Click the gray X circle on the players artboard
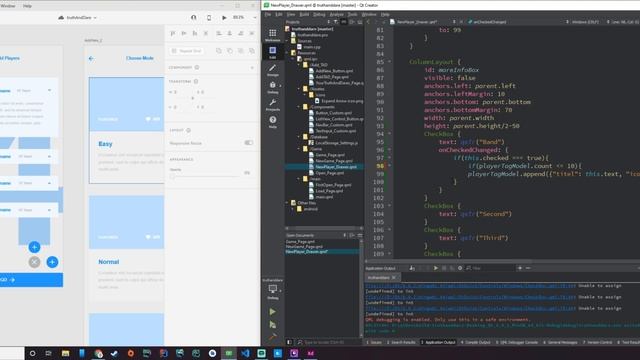The height and width of the screenshot is (360, 640). (x=34, y=262)
